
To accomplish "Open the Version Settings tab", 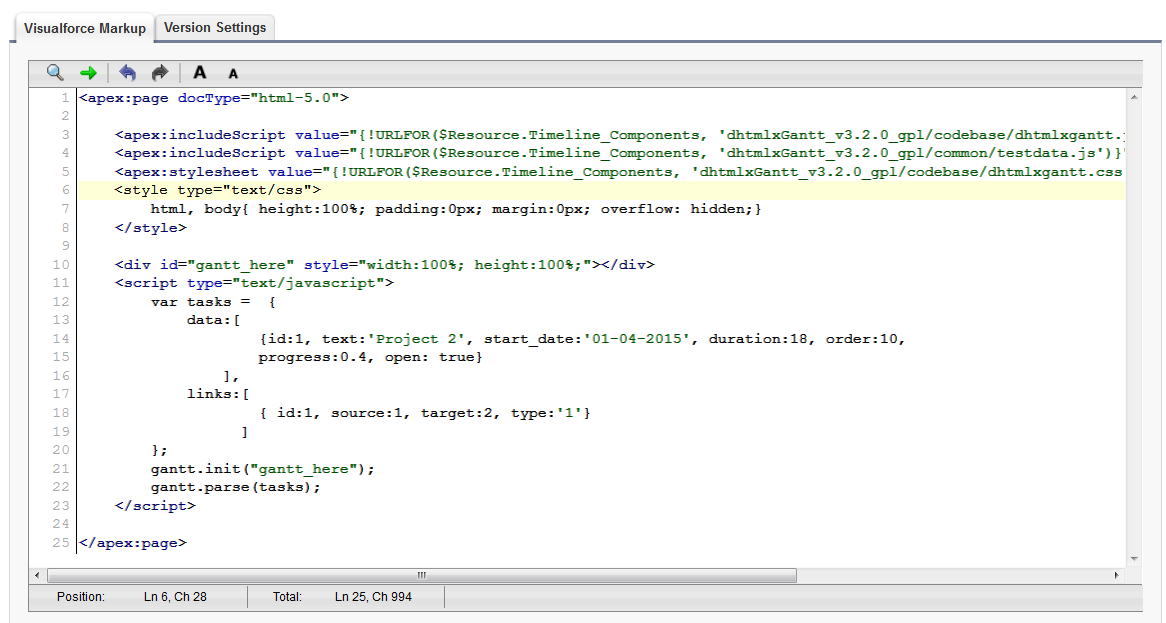I will [x=215, y=28].
